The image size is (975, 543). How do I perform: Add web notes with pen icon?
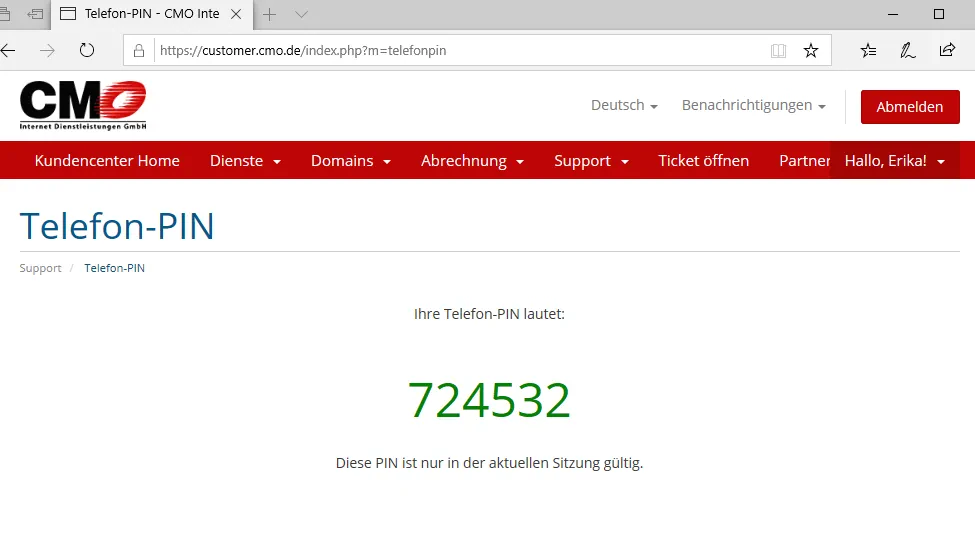(x=908, y=50)
